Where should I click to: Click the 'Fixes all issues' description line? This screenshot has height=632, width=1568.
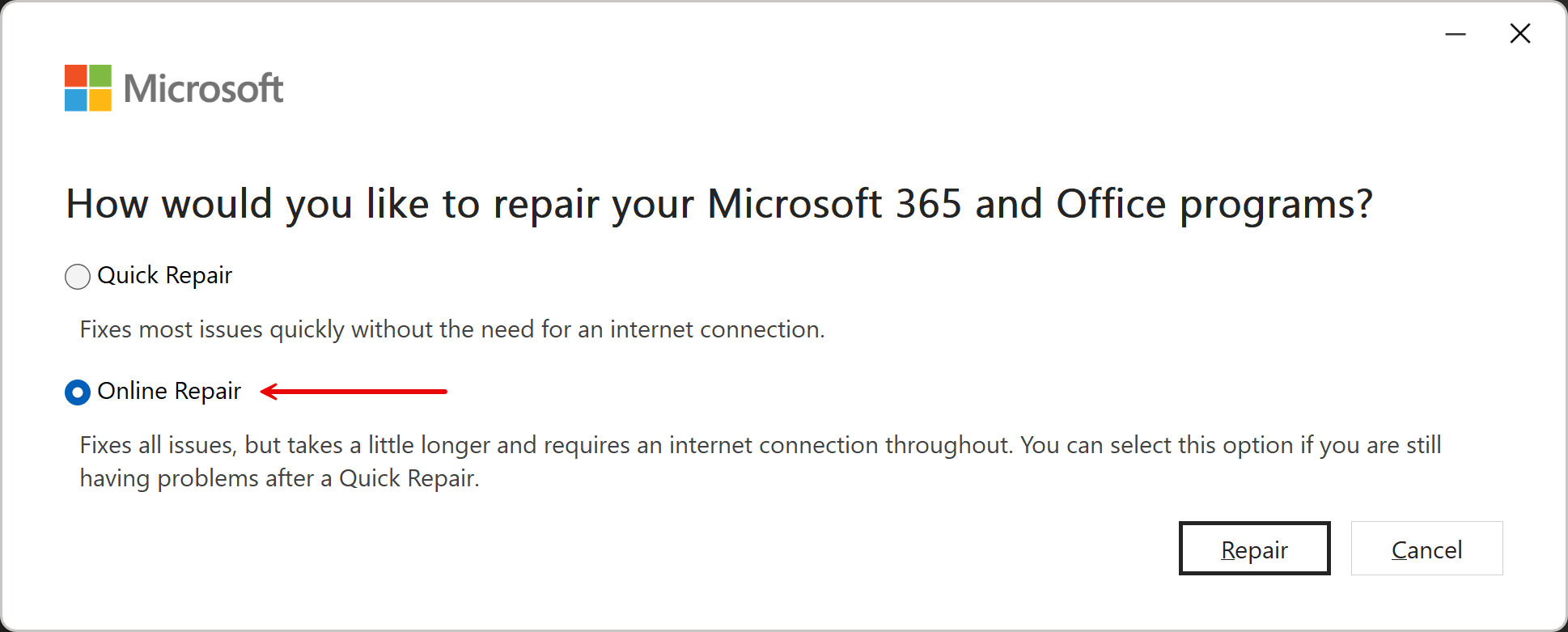761,445
